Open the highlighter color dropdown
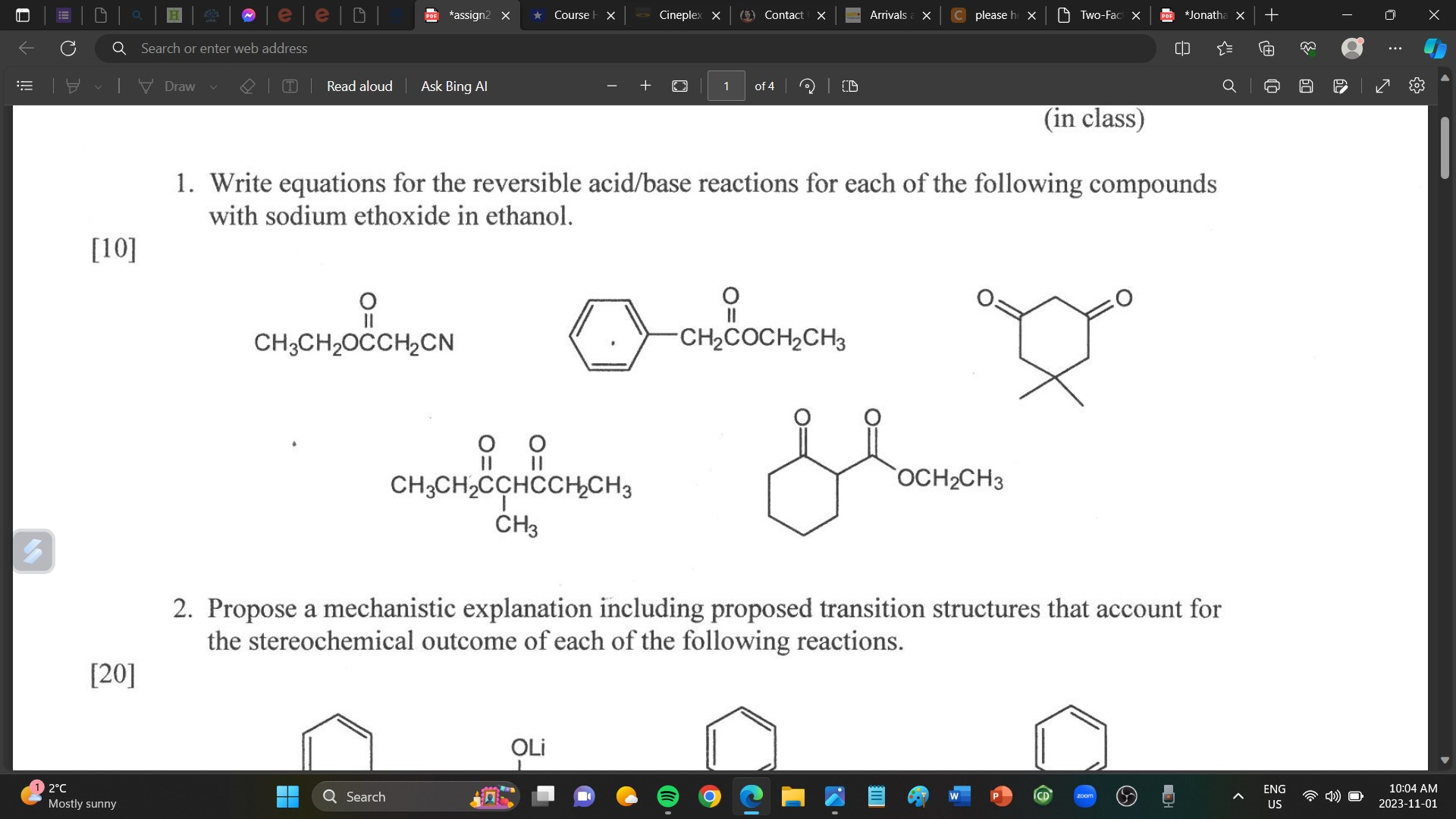 [x=99, y=86]
